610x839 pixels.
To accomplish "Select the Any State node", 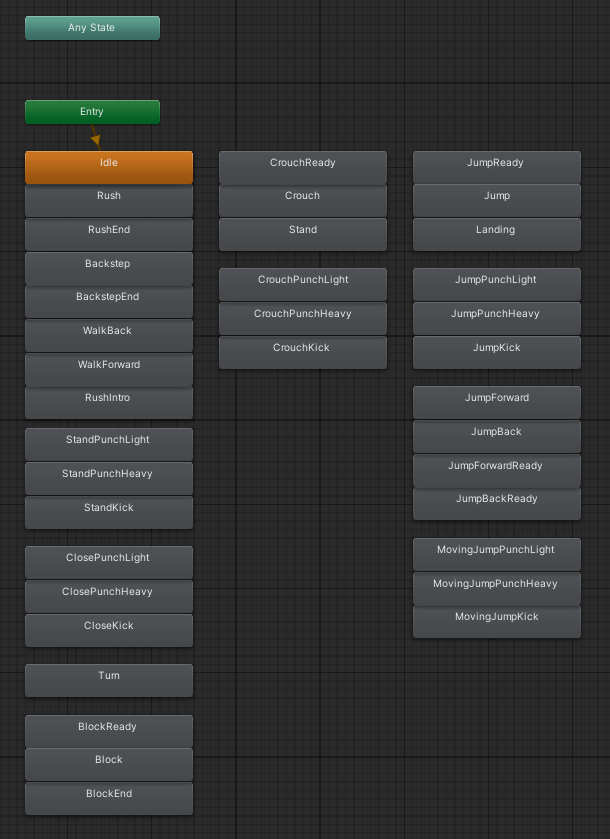I will point(92,28).
